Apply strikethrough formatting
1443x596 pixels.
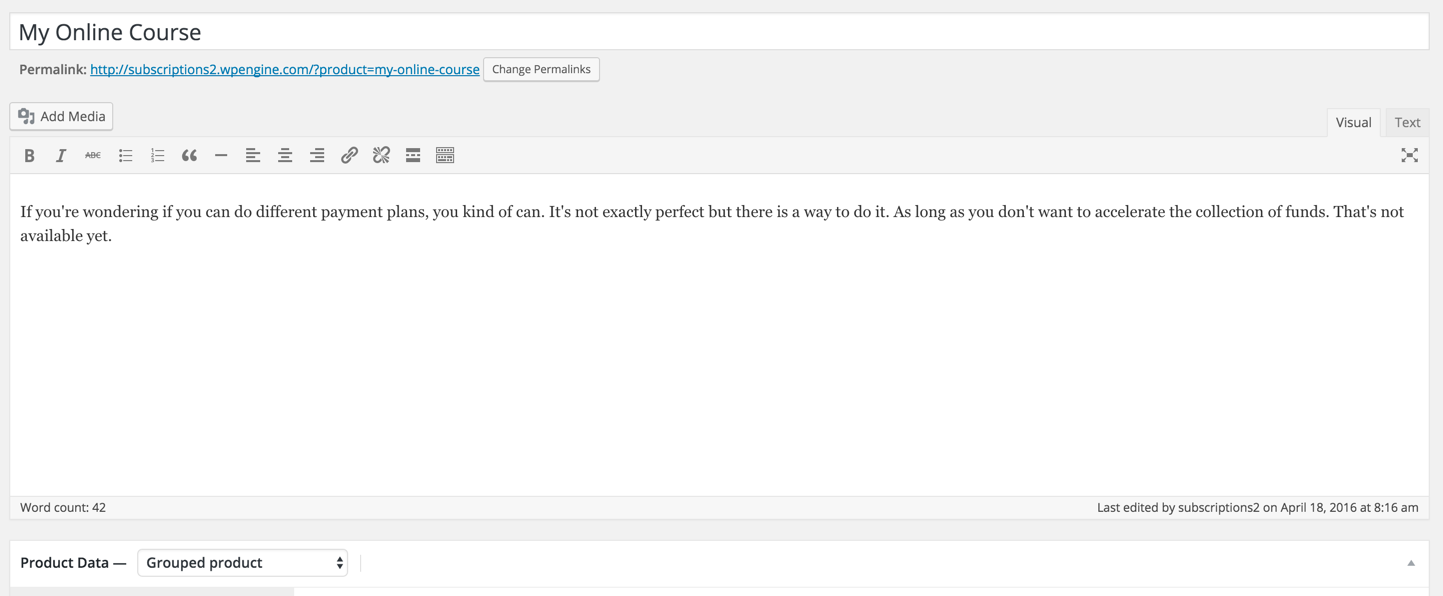pyautogui.click(x=93, y=156)
